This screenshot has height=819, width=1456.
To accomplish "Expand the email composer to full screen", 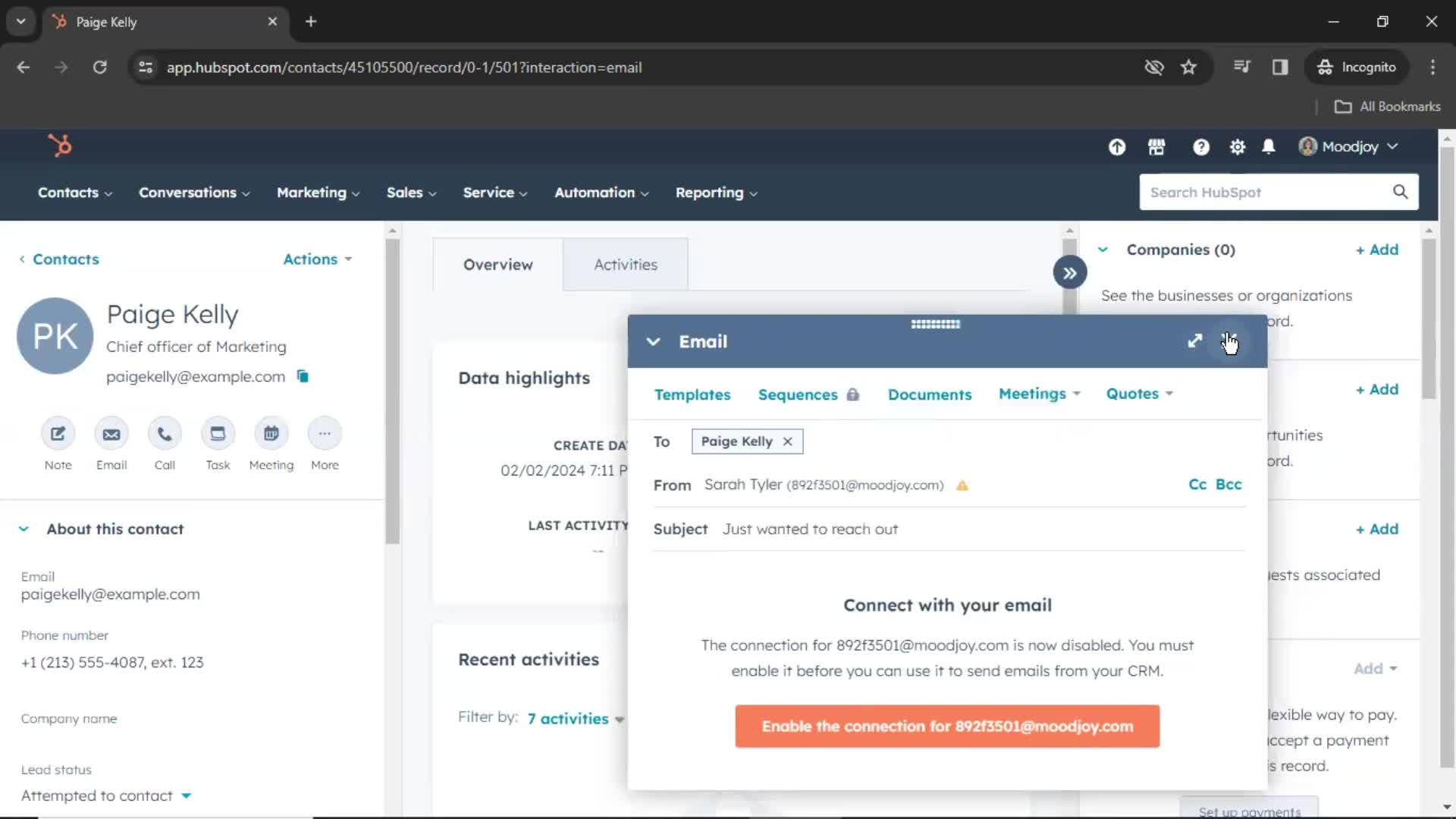I will [x=1195, y=341].
